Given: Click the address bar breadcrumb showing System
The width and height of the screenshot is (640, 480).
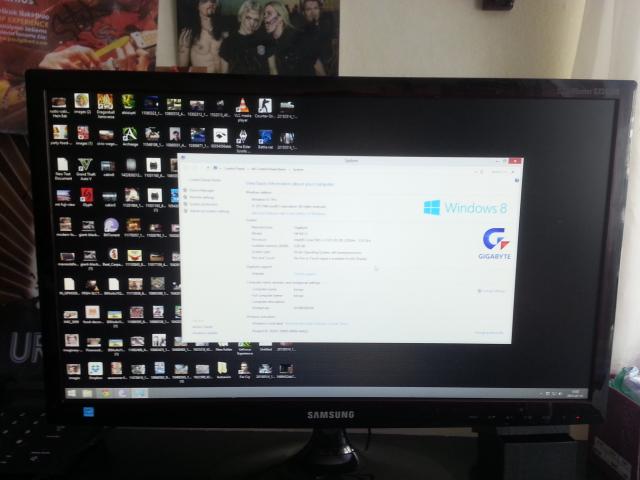Looking at the screenshot, I should [x=295, y=169].
